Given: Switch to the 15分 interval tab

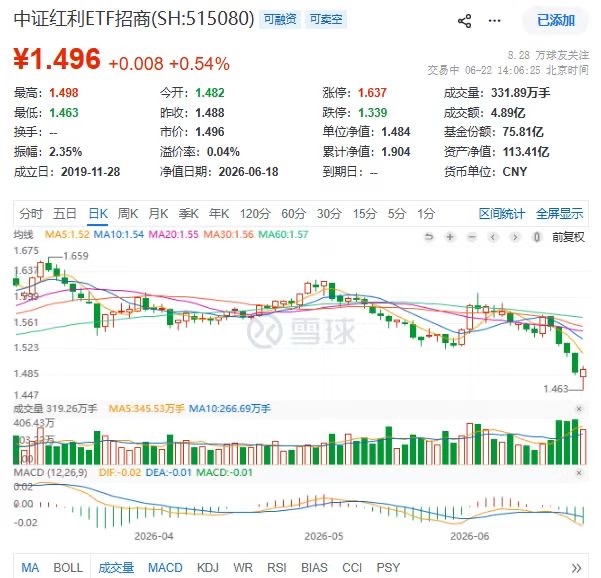Looking at the screenshot, I should (x=365, y=213).
